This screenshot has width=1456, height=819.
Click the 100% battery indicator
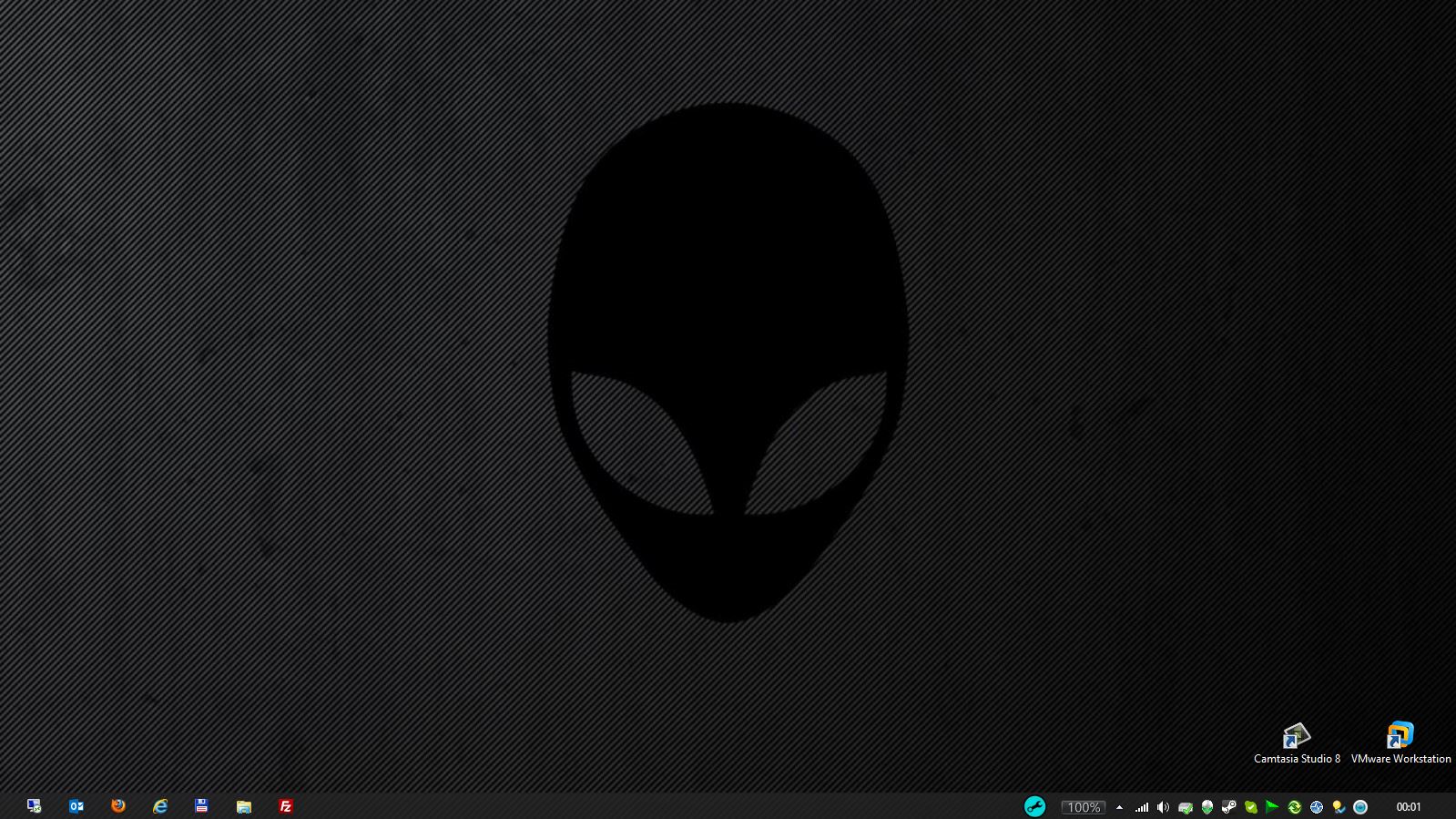tap(1084, 807)
